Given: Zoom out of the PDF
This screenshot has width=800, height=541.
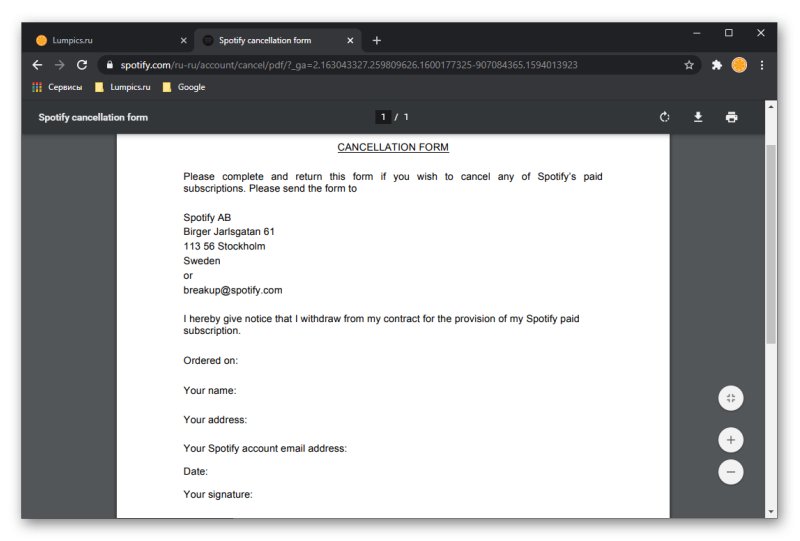Looking at the screenshot, I should tap(731, 472).
